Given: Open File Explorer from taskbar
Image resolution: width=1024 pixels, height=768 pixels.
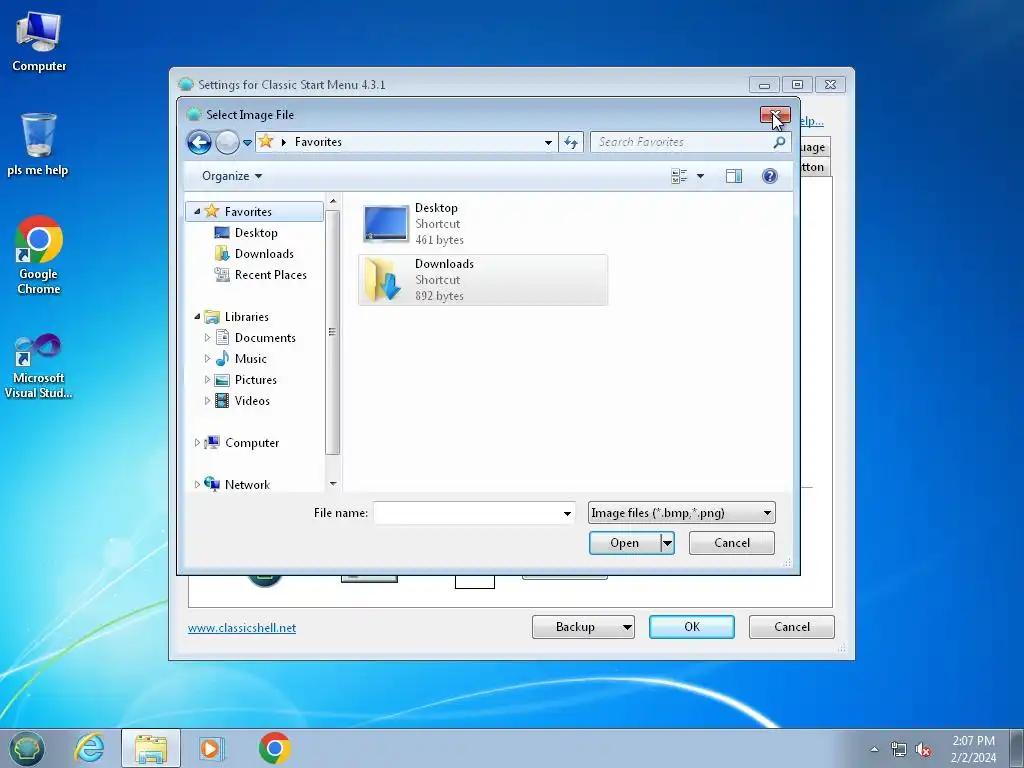Looking at the screenshot, I should click(x=151, y=748).
